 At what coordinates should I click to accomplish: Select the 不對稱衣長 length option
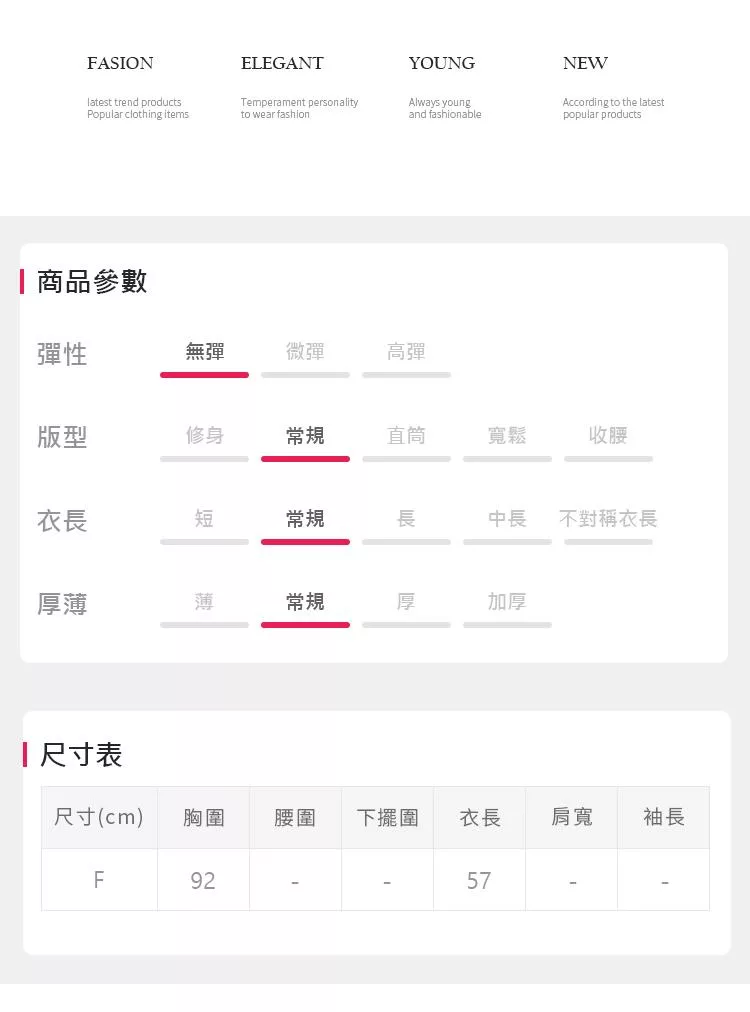[x=608, y=518]
